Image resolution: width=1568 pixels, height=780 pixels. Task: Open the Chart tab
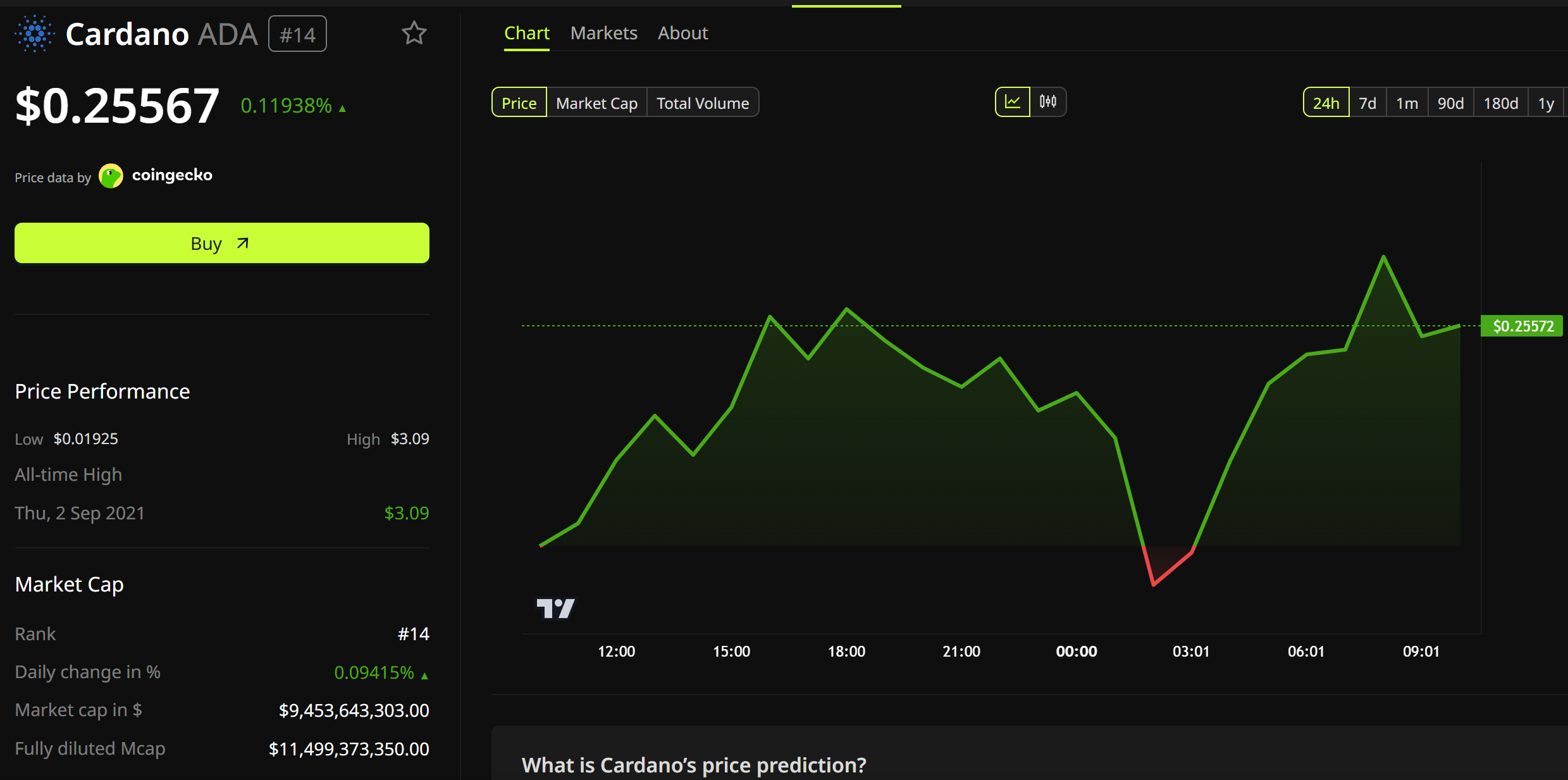[527, 33]
